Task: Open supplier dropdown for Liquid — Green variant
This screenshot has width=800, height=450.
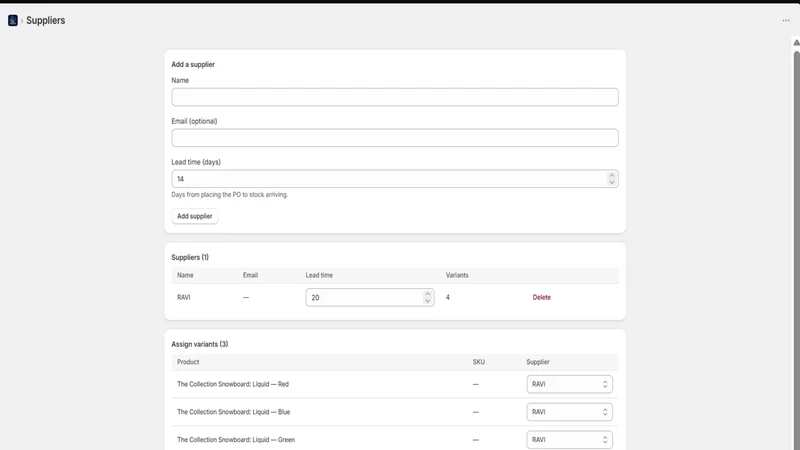Action: pos(569,439)
